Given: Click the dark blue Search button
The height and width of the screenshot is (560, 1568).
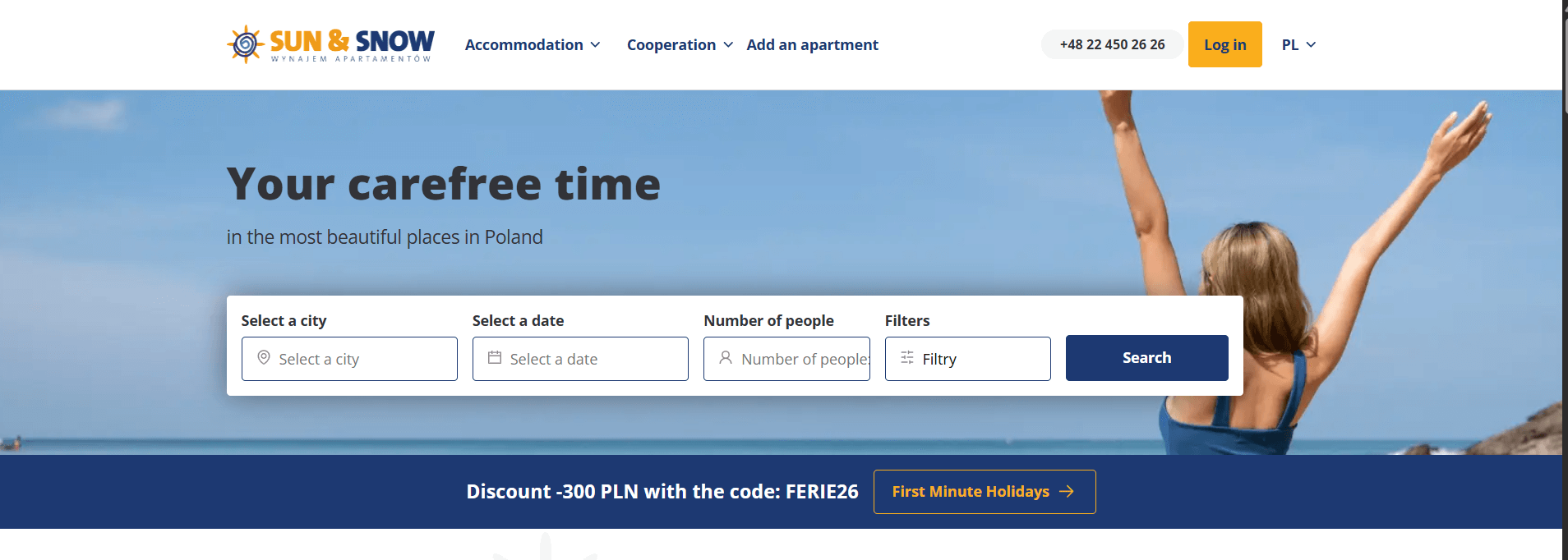Looking at the screenshot, I should (x=1147, y=358).
